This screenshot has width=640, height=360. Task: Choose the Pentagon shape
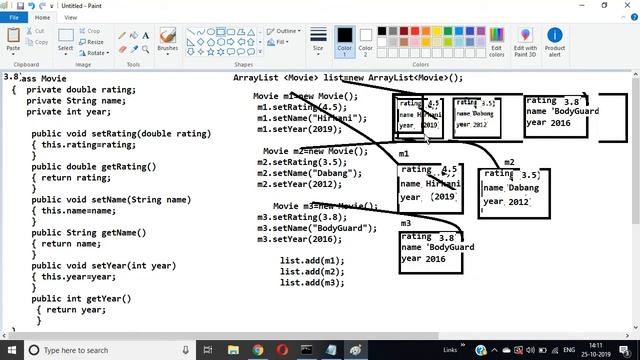coord(211,42)
